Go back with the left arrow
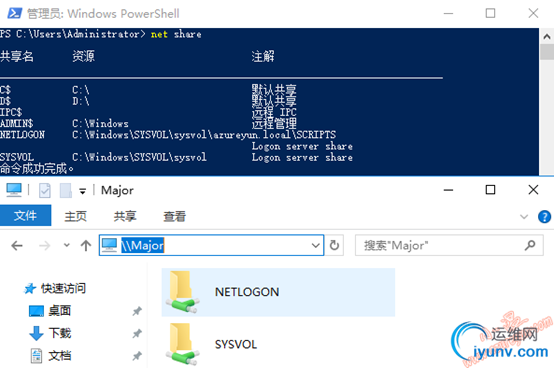554x368 pixels. tap(17, 245)
